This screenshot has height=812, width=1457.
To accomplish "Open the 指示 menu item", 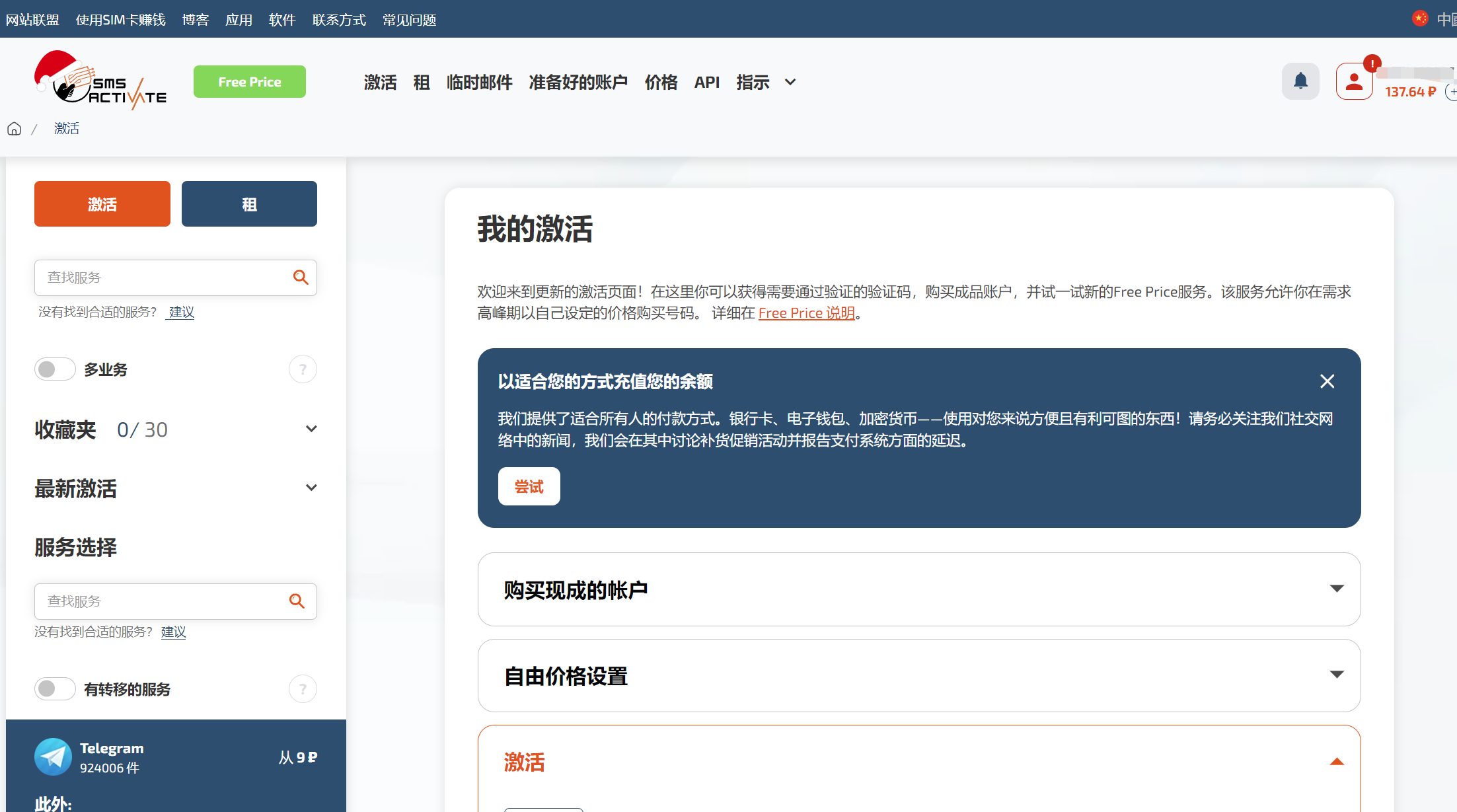I will (753, 83).
